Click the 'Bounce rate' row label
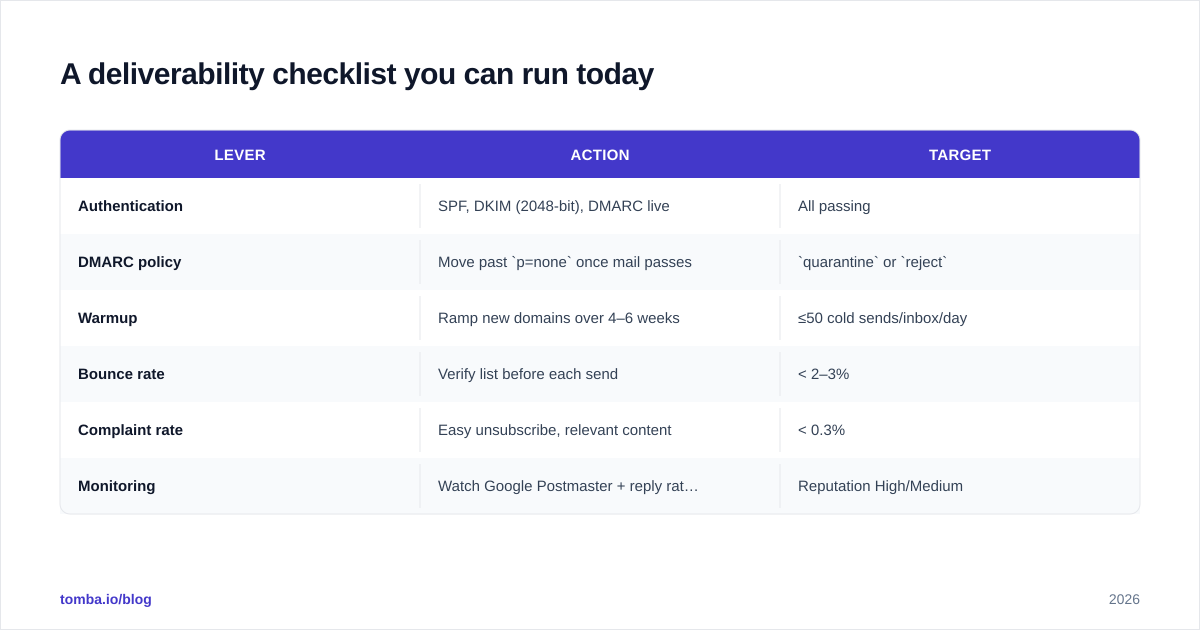This screenshot has height=630, width=1200. tap(121, 374)
